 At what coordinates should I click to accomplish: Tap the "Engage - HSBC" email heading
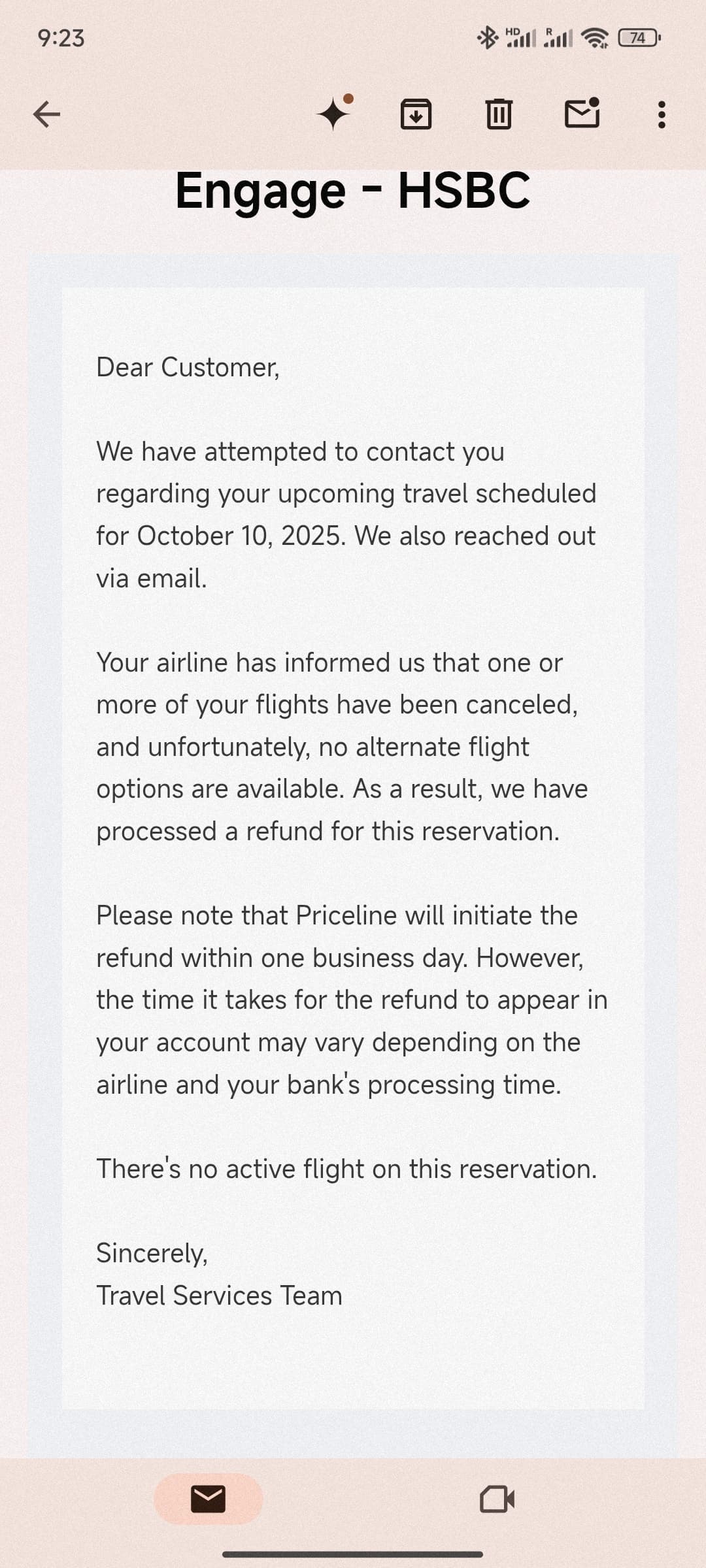point(352,191)
